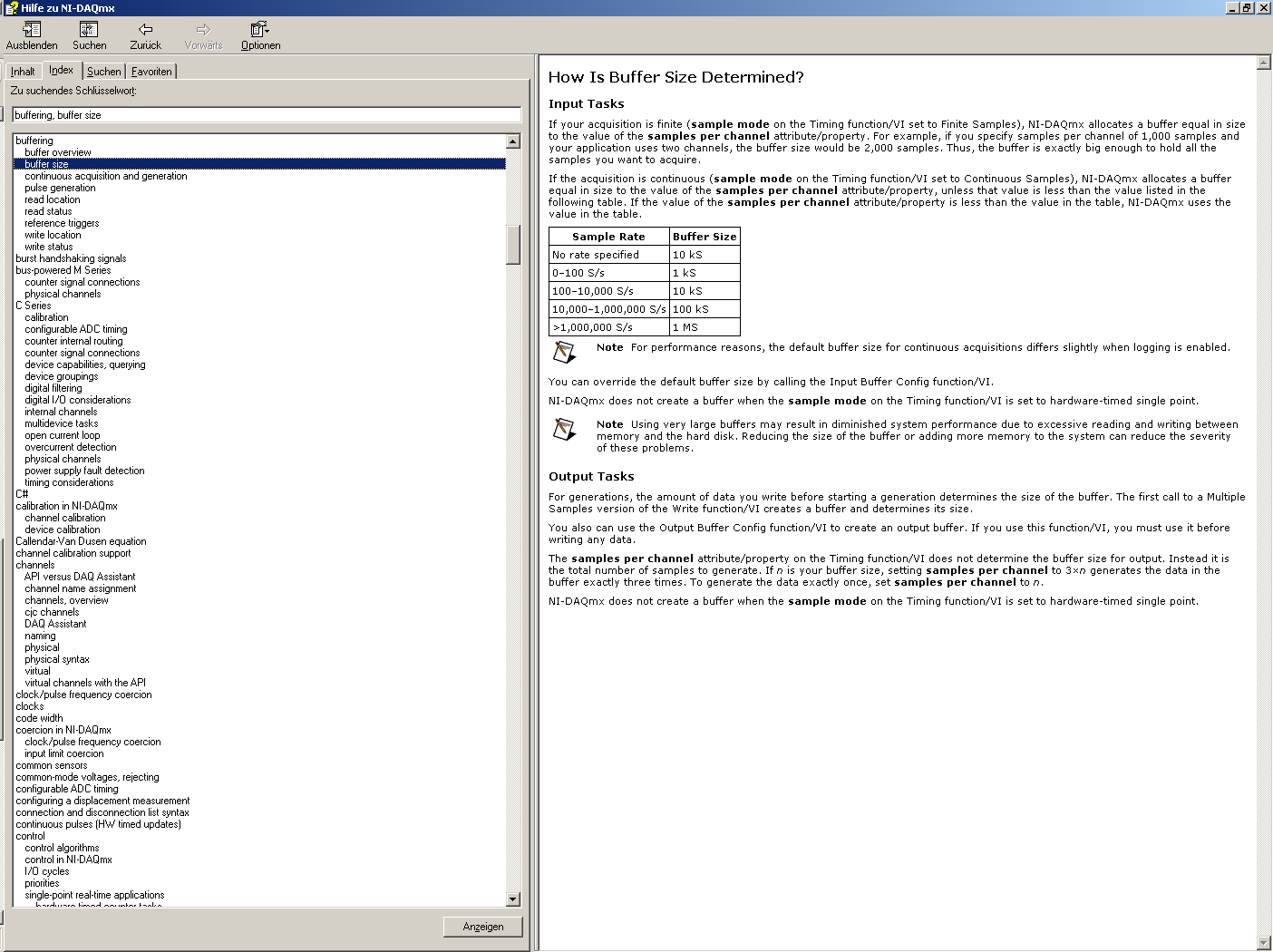Select 'common-mode voltages, rejecting' entry
Screen dimensions: 1273x952
tap(87, 777)
